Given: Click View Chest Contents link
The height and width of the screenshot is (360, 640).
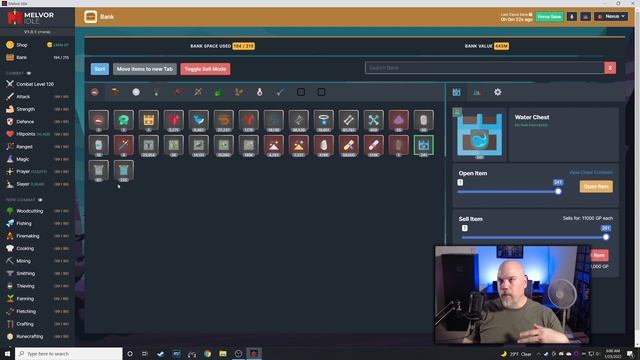Looking at the screenshot, I should [x=591, y=172].
